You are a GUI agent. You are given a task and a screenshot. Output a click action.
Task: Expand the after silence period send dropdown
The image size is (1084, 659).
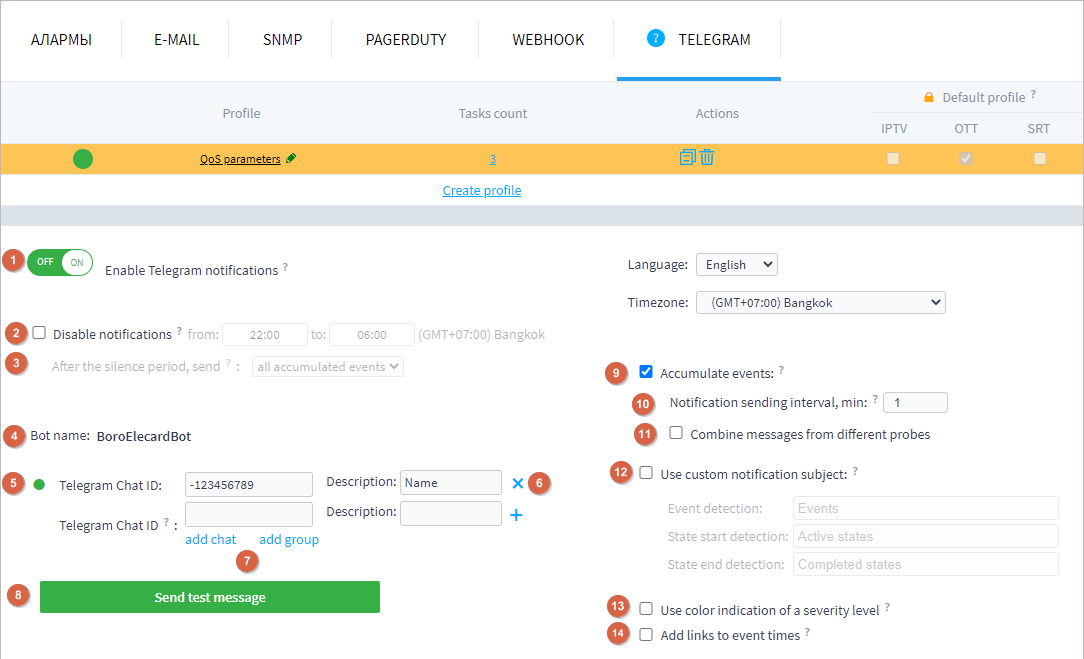click(328, 367)
